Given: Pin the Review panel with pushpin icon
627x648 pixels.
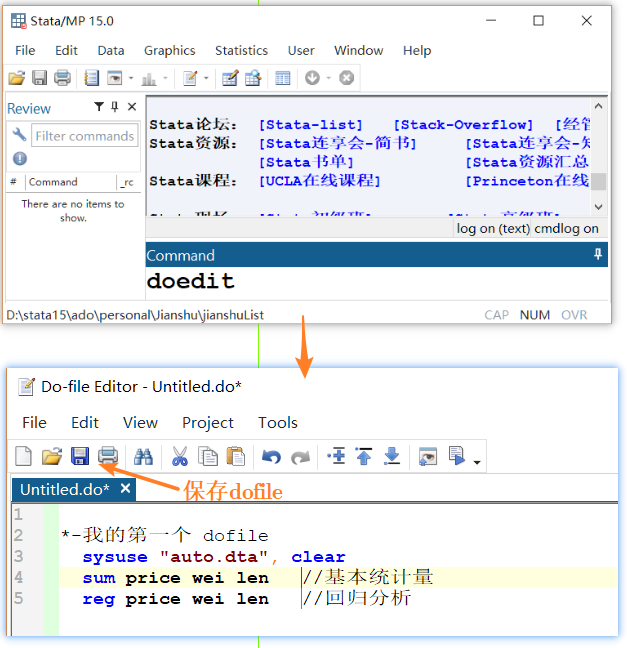Looking at the screenshot, I should [x=115, y=107].
